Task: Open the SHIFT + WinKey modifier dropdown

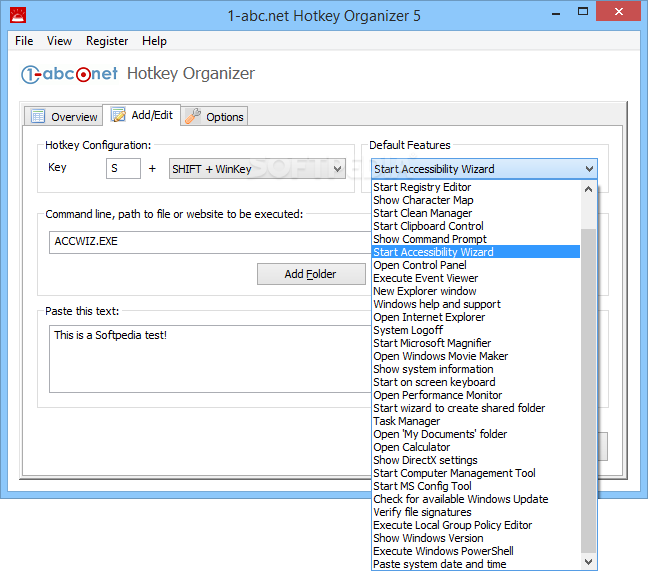Action: [x=257, y=169]
